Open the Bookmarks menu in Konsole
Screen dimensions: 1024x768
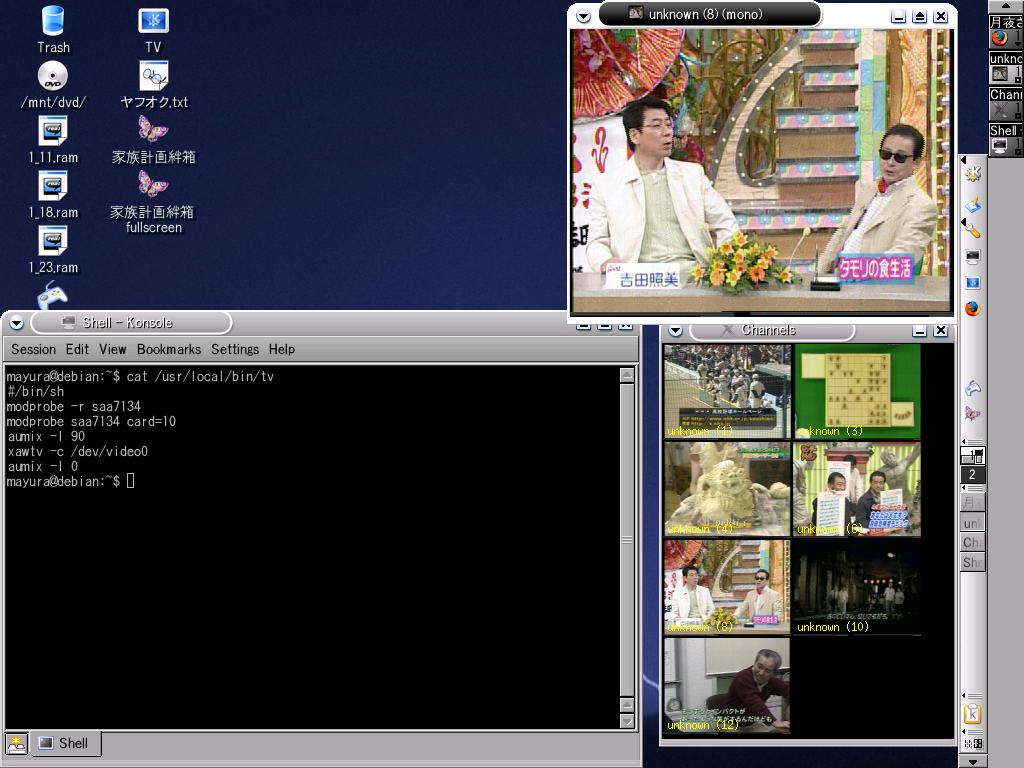168,349
